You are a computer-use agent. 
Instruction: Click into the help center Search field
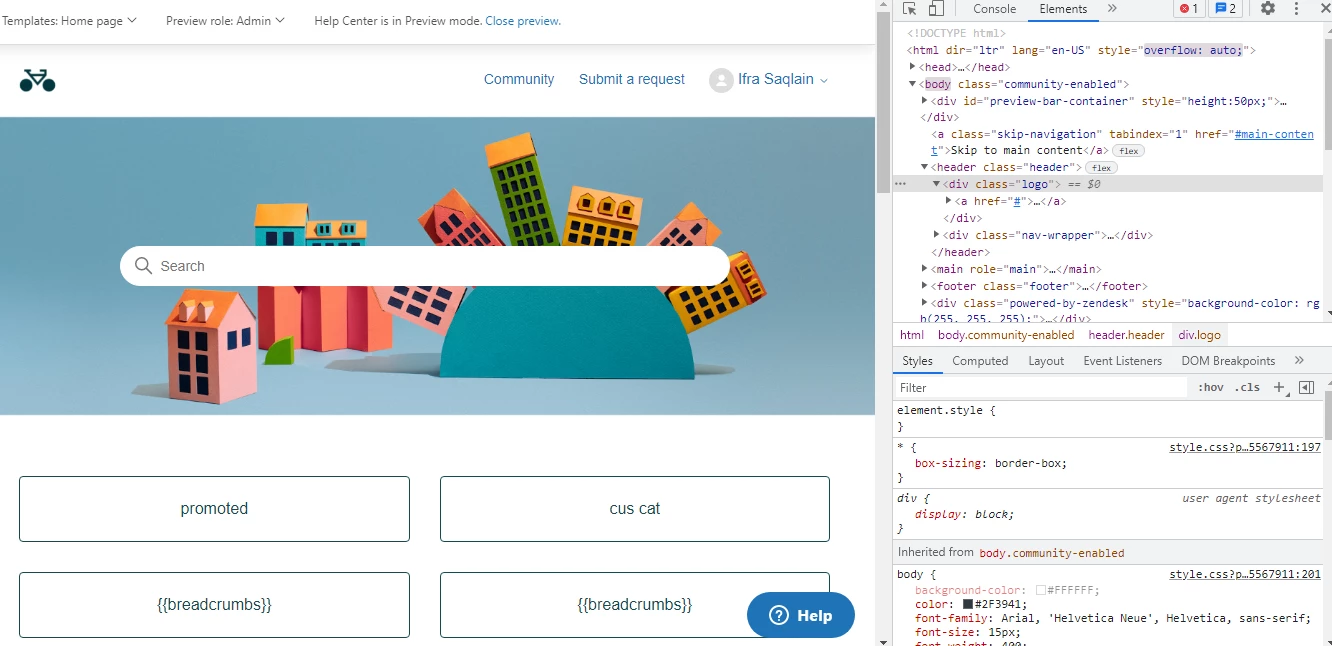(425, 266)
